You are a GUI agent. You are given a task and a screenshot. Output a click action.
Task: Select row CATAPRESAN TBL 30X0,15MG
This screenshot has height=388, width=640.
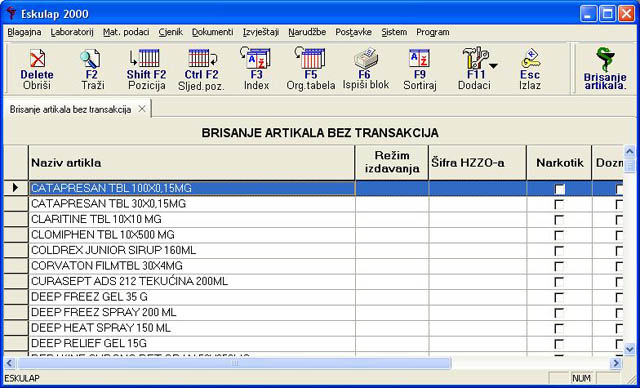point(313,204)
